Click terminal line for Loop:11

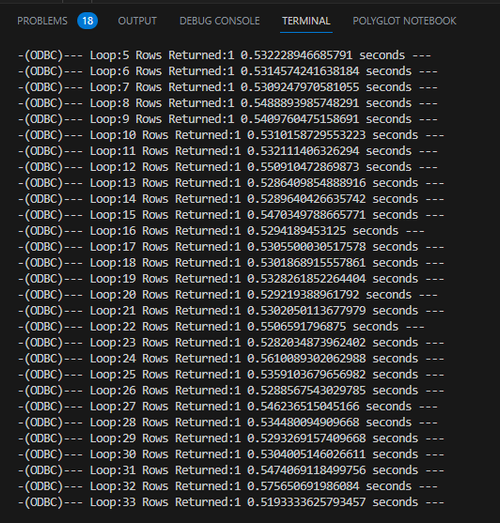tap(228, 151)
